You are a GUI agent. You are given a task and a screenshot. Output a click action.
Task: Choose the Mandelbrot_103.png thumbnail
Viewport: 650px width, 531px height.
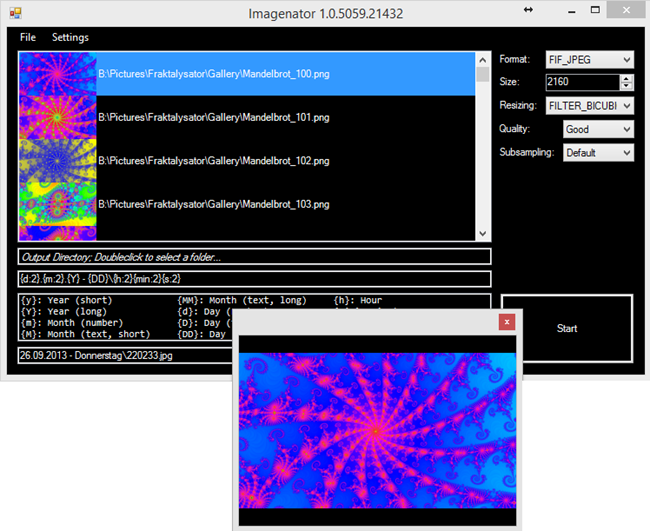tap(57, 203)
